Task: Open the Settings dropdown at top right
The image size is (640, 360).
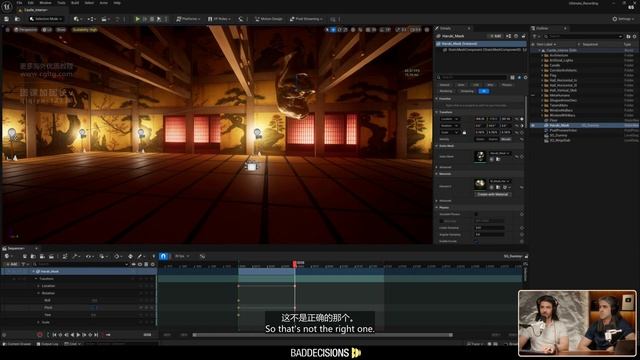Action: point(623,19)
